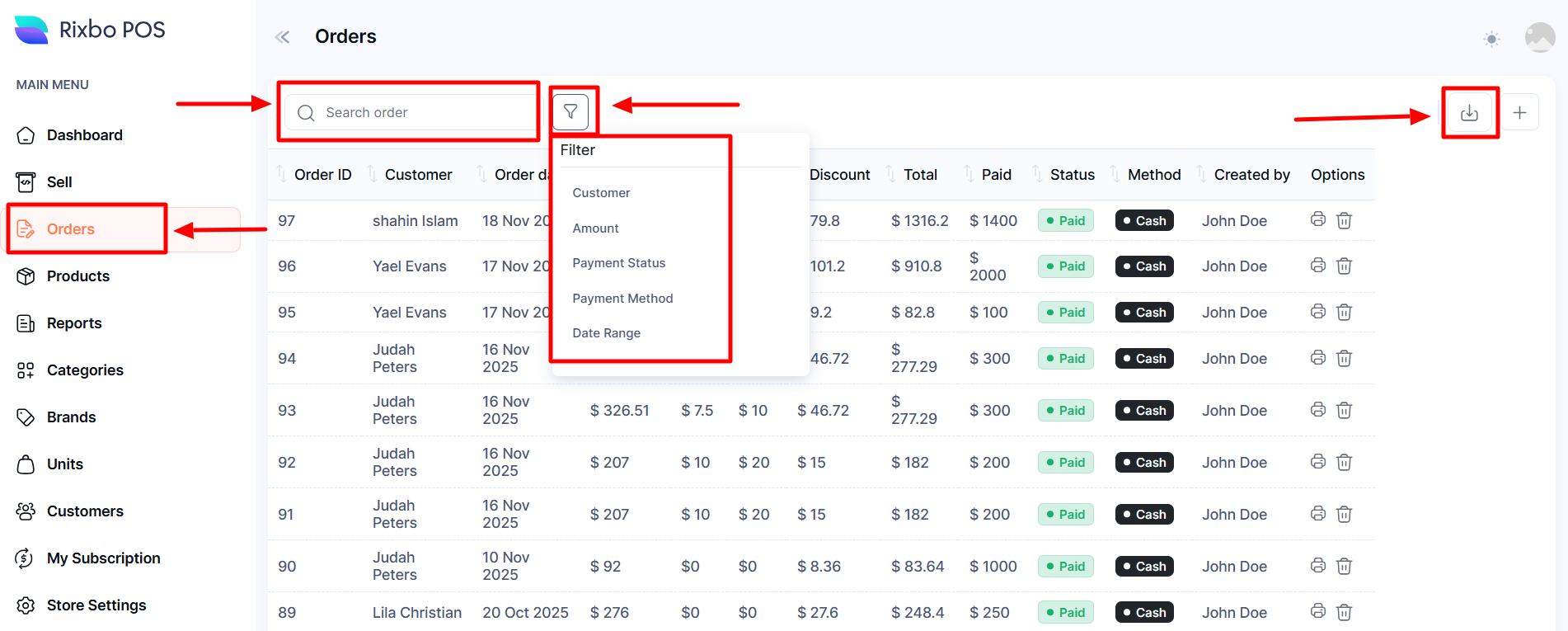Screen dimensions: 1568x631
Task: Print order 97 using printer icon
Action: [1318, 220]
